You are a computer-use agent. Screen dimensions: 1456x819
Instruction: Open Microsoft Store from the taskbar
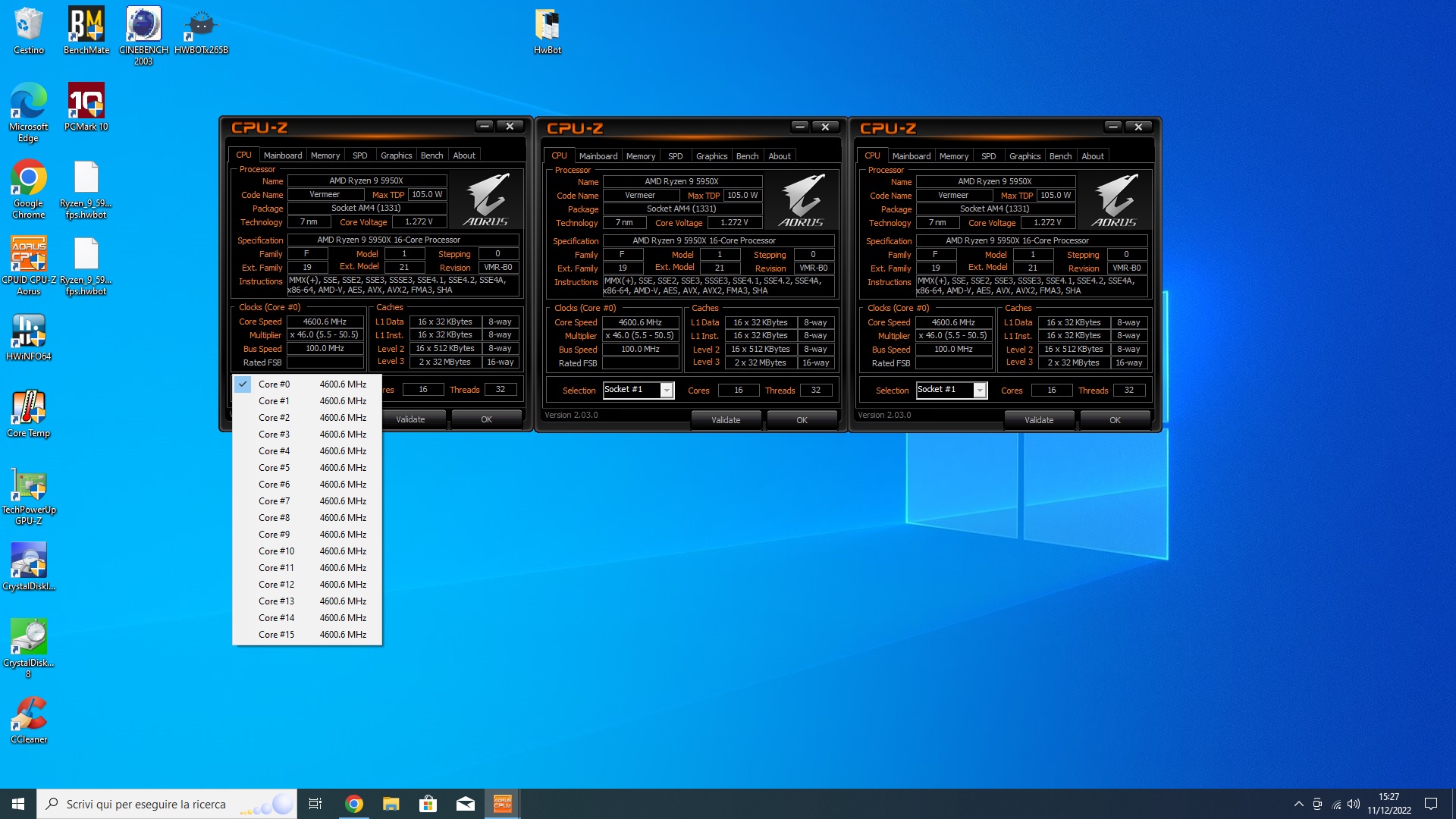pyautogui.click(x=428, y=804)
